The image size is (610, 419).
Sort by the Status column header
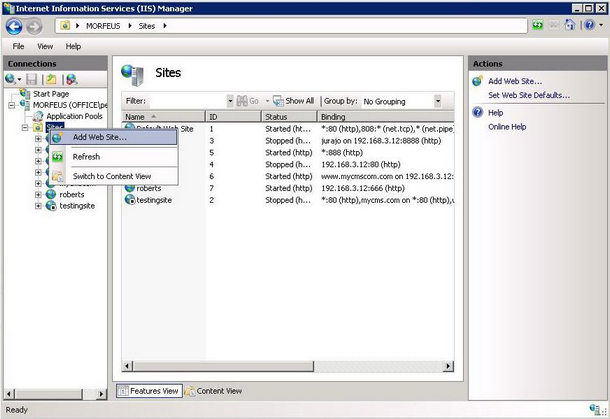coord(289,117)
